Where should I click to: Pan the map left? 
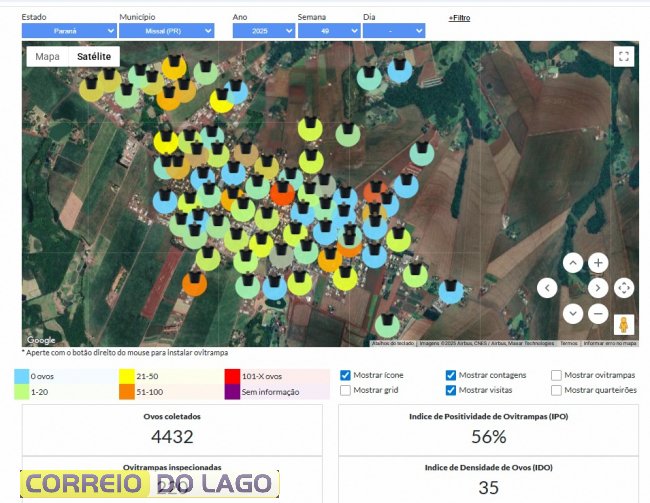[x=547, y=288]
